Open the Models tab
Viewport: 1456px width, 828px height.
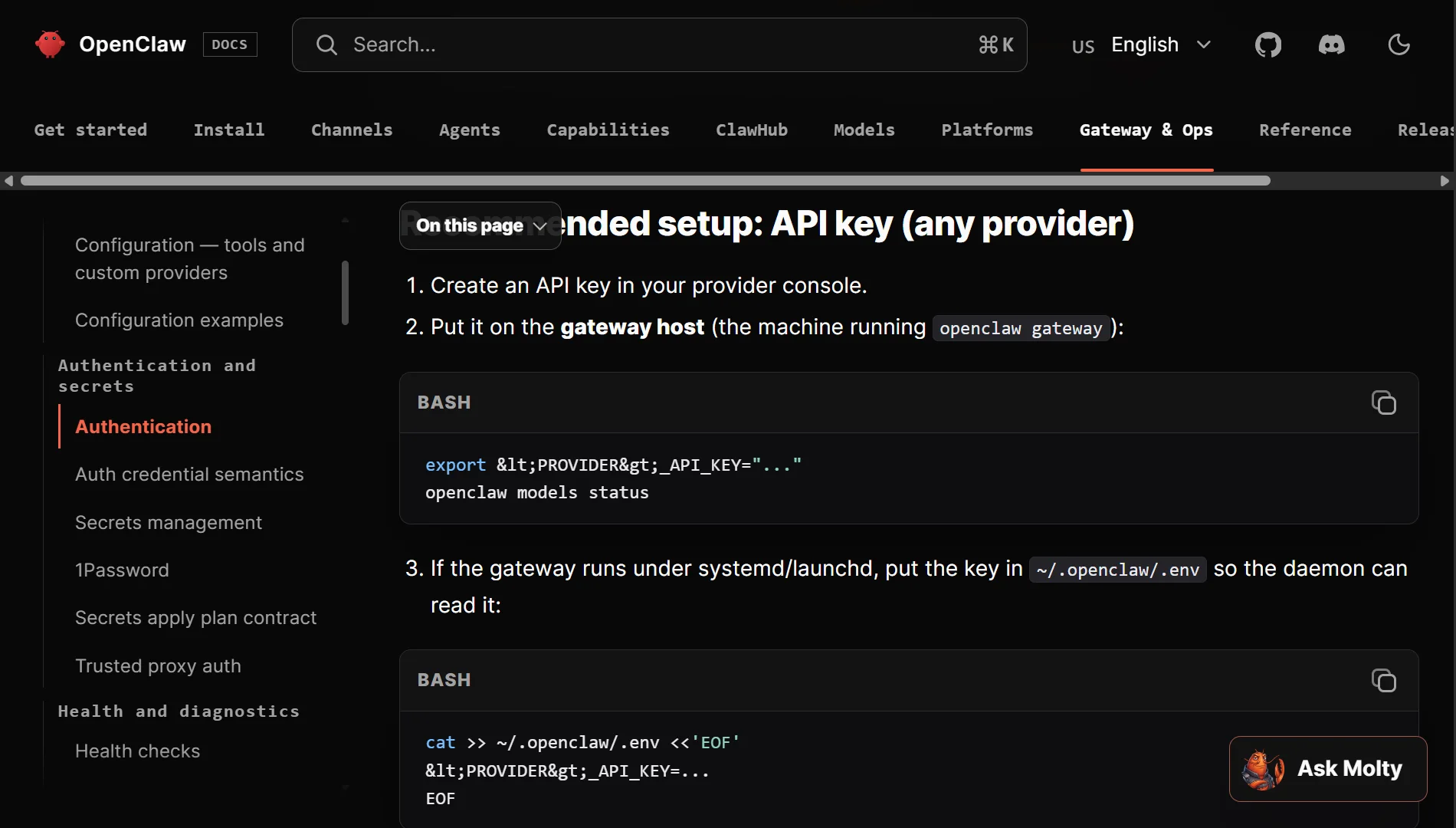[864, 130]
